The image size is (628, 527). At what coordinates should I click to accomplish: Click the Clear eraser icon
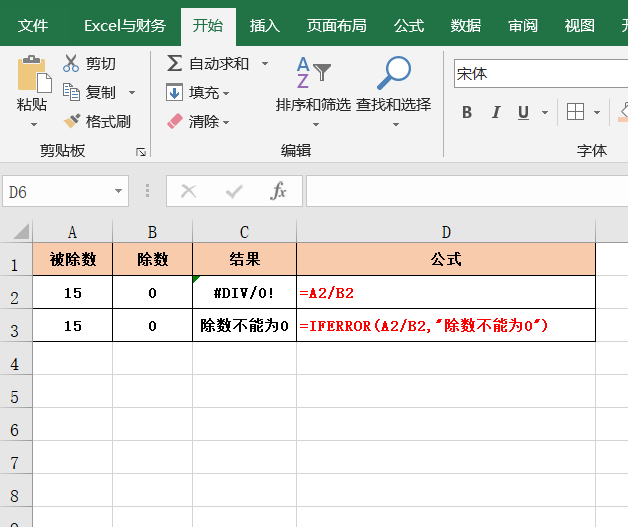coord(175,121)
